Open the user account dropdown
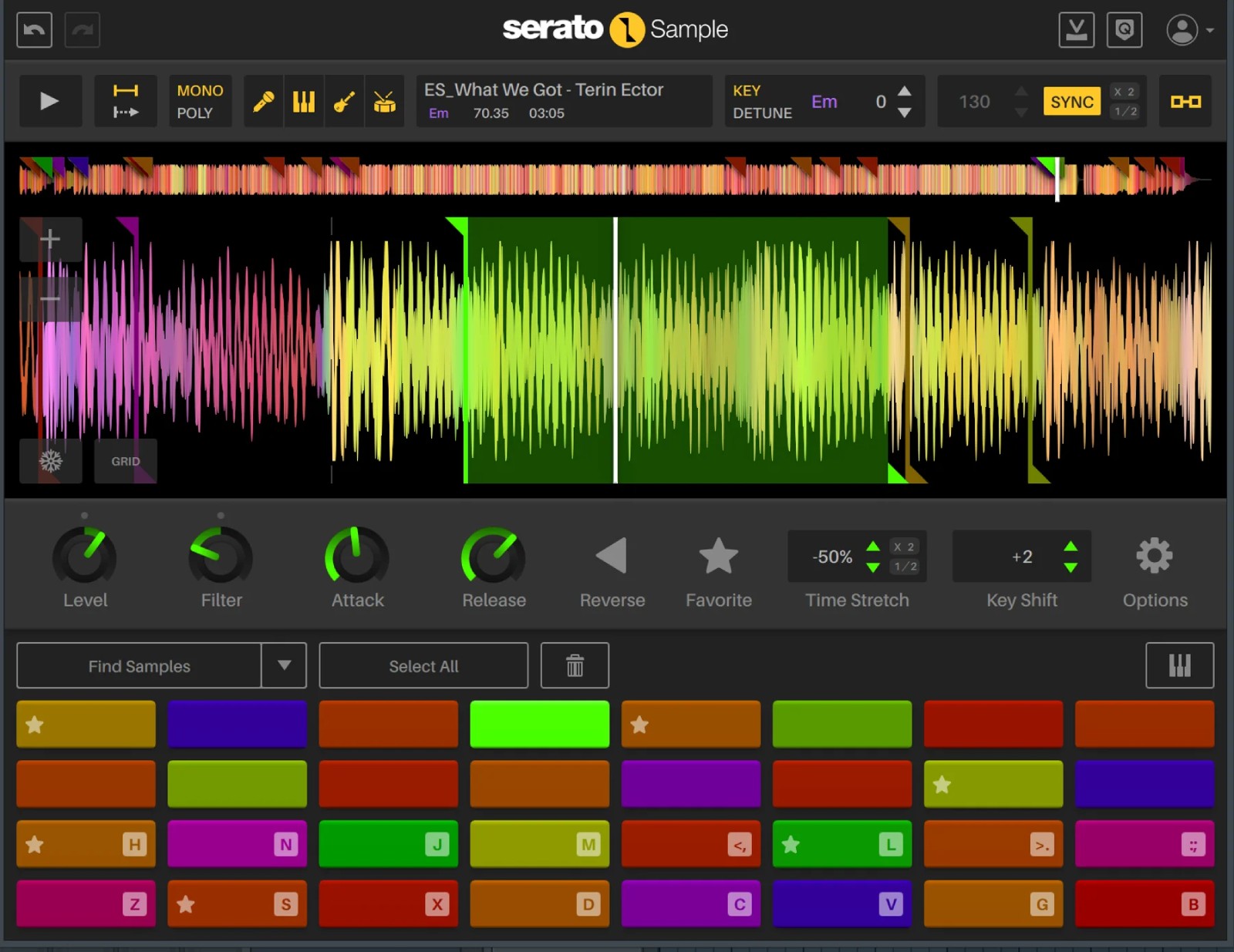Screen dimensions: 1234x952 (1184, 29)
